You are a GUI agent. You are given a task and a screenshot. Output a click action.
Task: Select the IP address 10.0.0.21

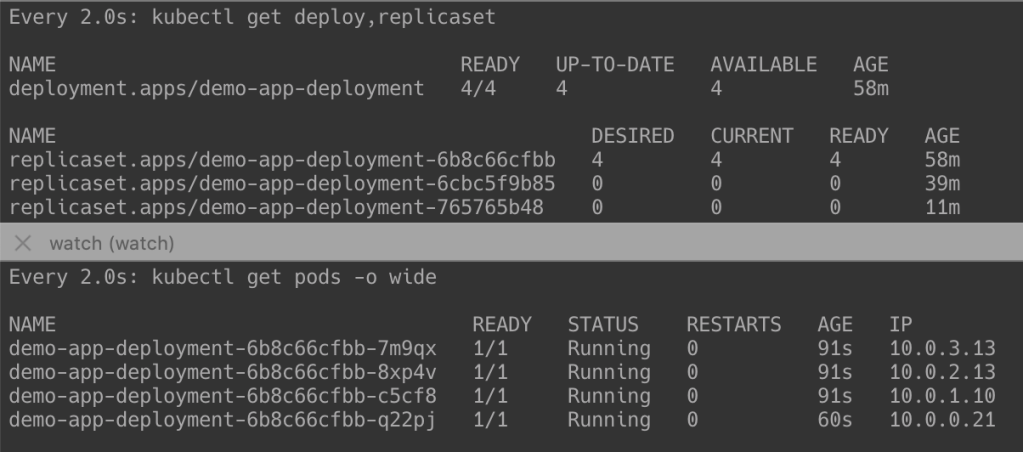(x=942, y=419)
